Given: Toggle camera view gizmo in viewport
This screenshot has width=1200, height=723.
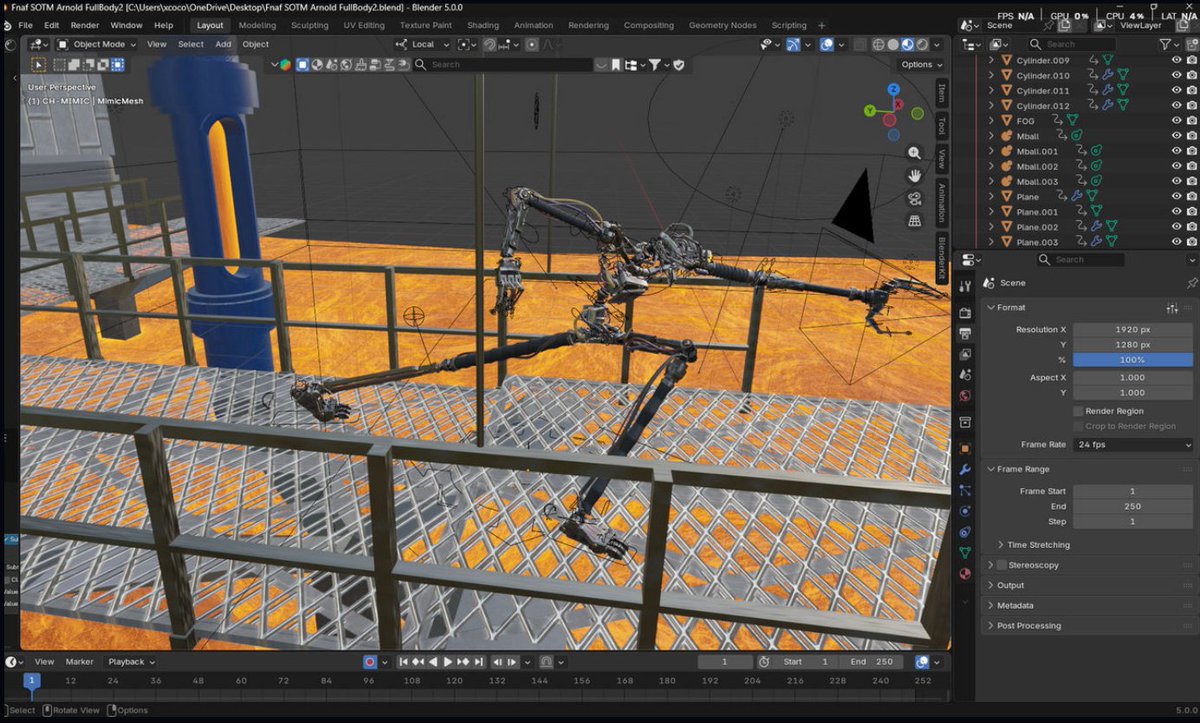Looking at the screenshot, I should [914, 198].
